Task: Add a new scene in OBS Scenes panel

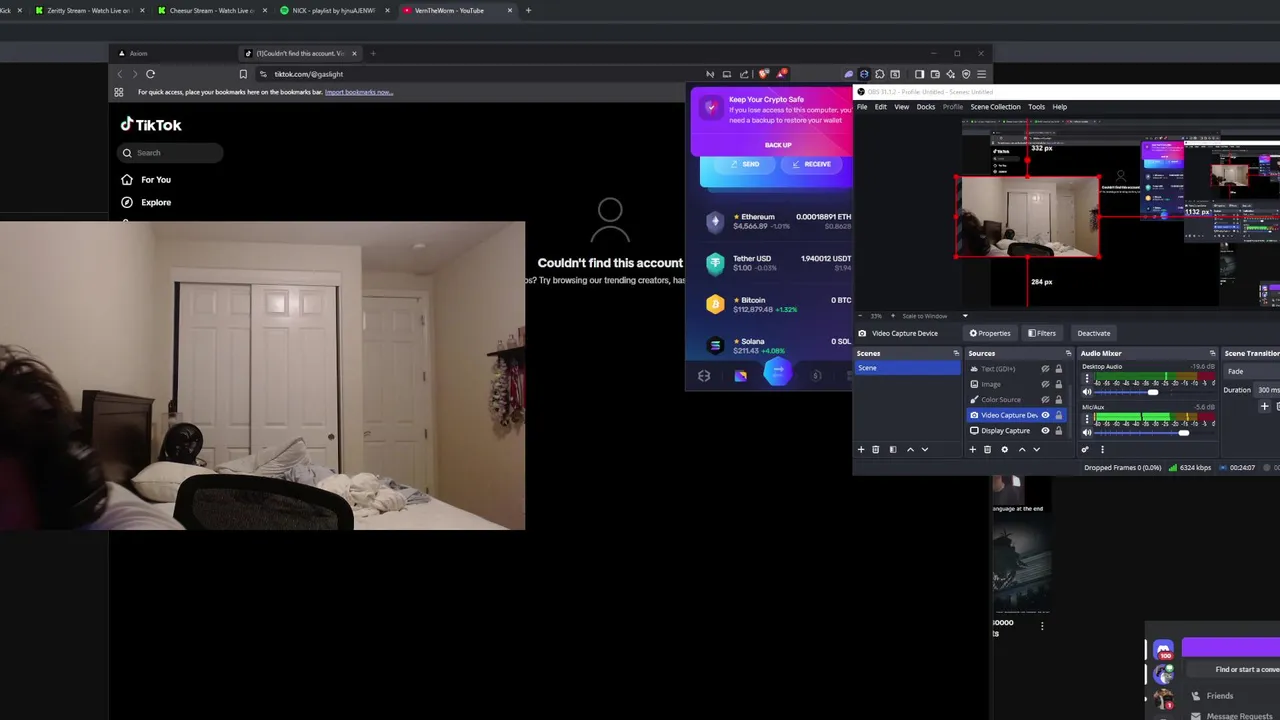Action: tap(861, 450)
